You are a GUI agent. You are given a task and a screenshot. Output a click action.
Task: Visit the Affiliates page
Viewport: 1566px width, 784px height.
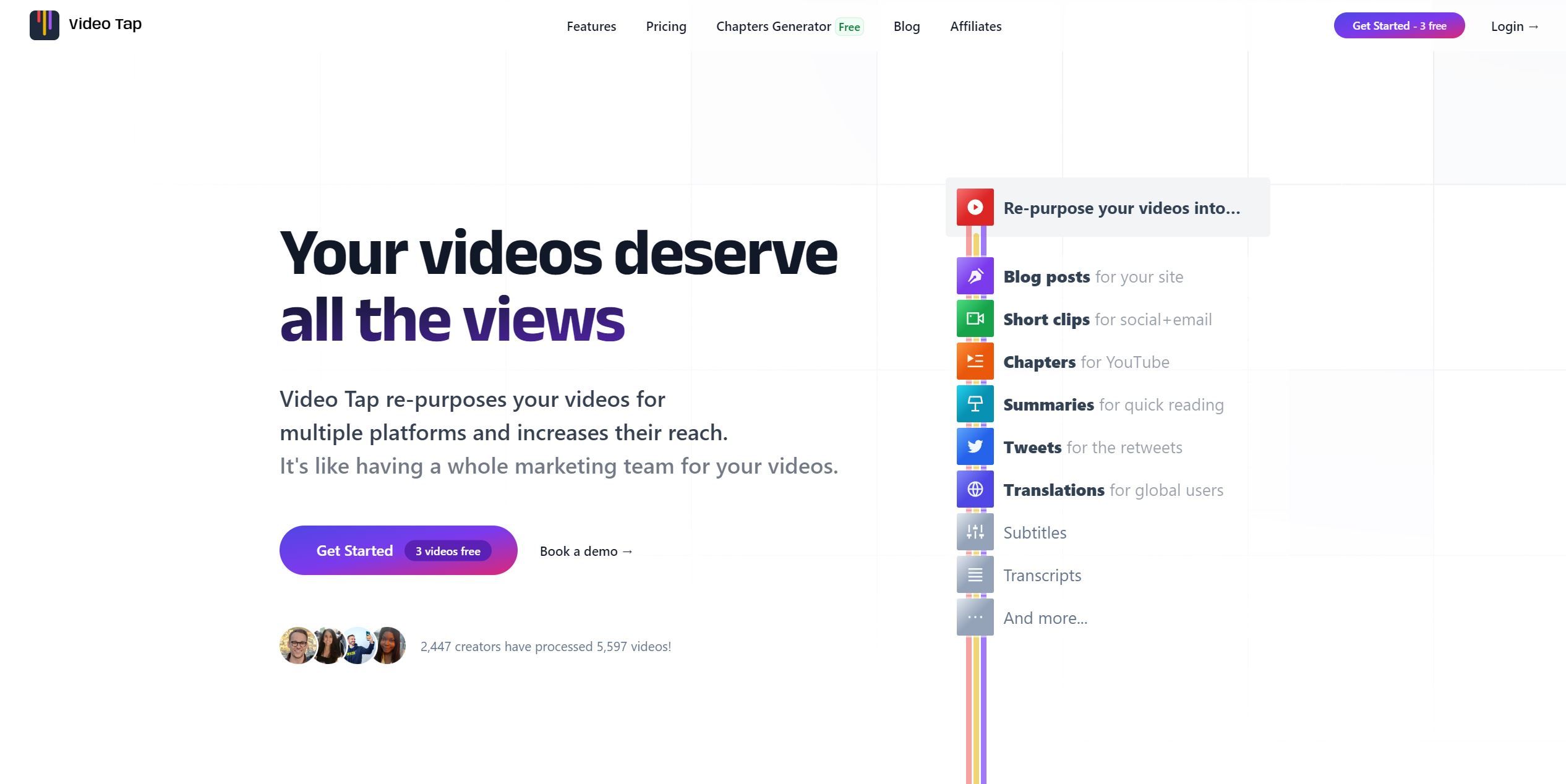(975, 26)
